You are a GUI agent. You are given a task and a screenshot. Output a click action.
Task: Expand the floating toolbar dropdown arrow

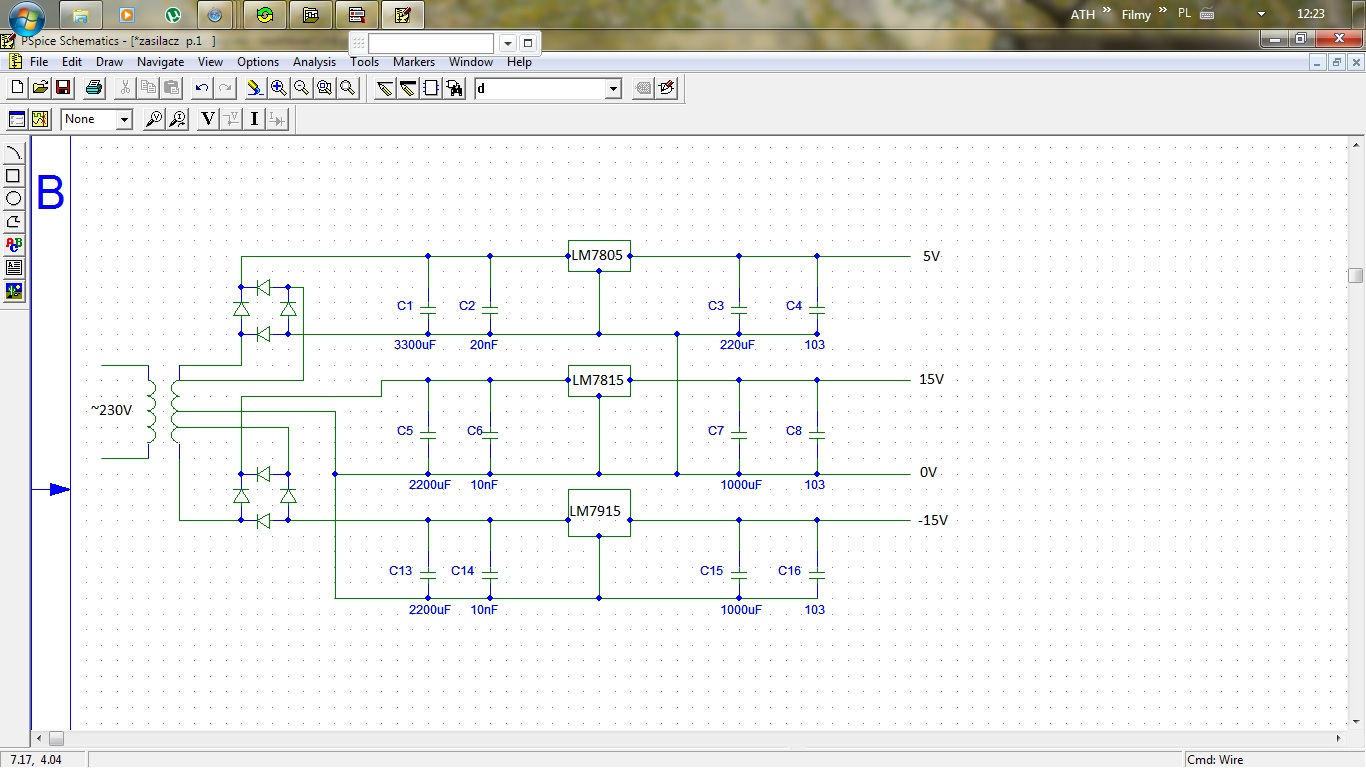click(507, 43)
